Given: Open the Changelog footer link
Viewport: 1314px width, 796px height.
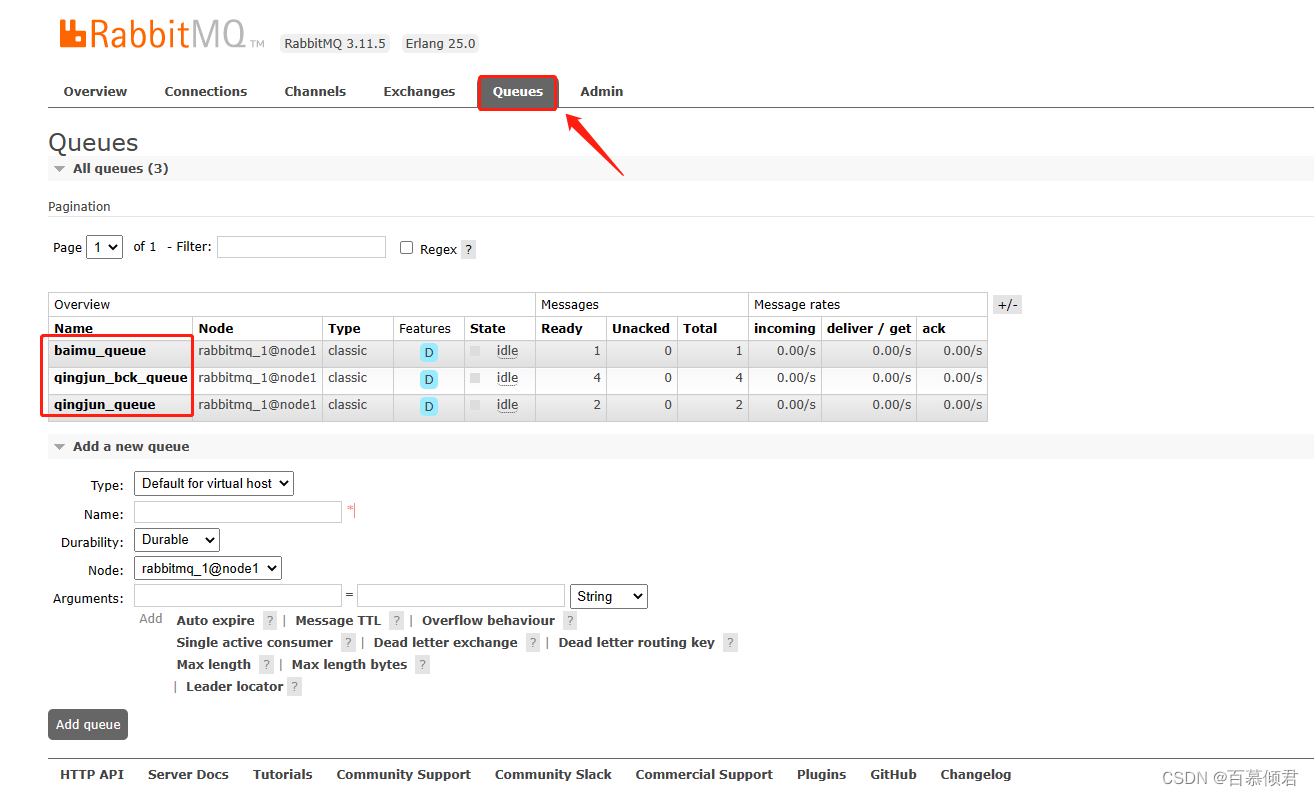Looking at the screenshot, I should (x=976, y=775).
